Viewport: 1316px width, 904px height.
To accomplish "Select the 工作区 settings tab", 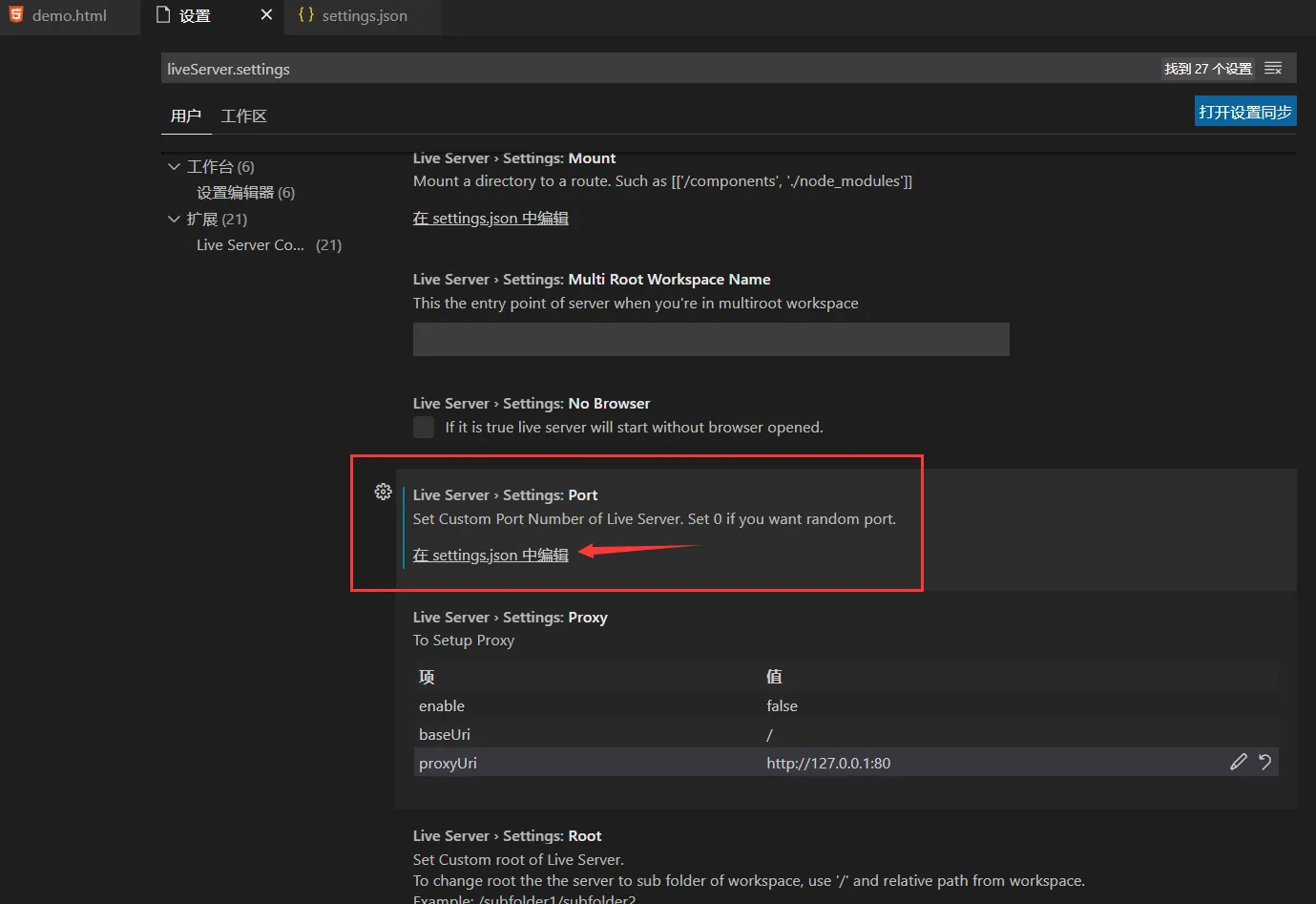I will click(243, 116).
